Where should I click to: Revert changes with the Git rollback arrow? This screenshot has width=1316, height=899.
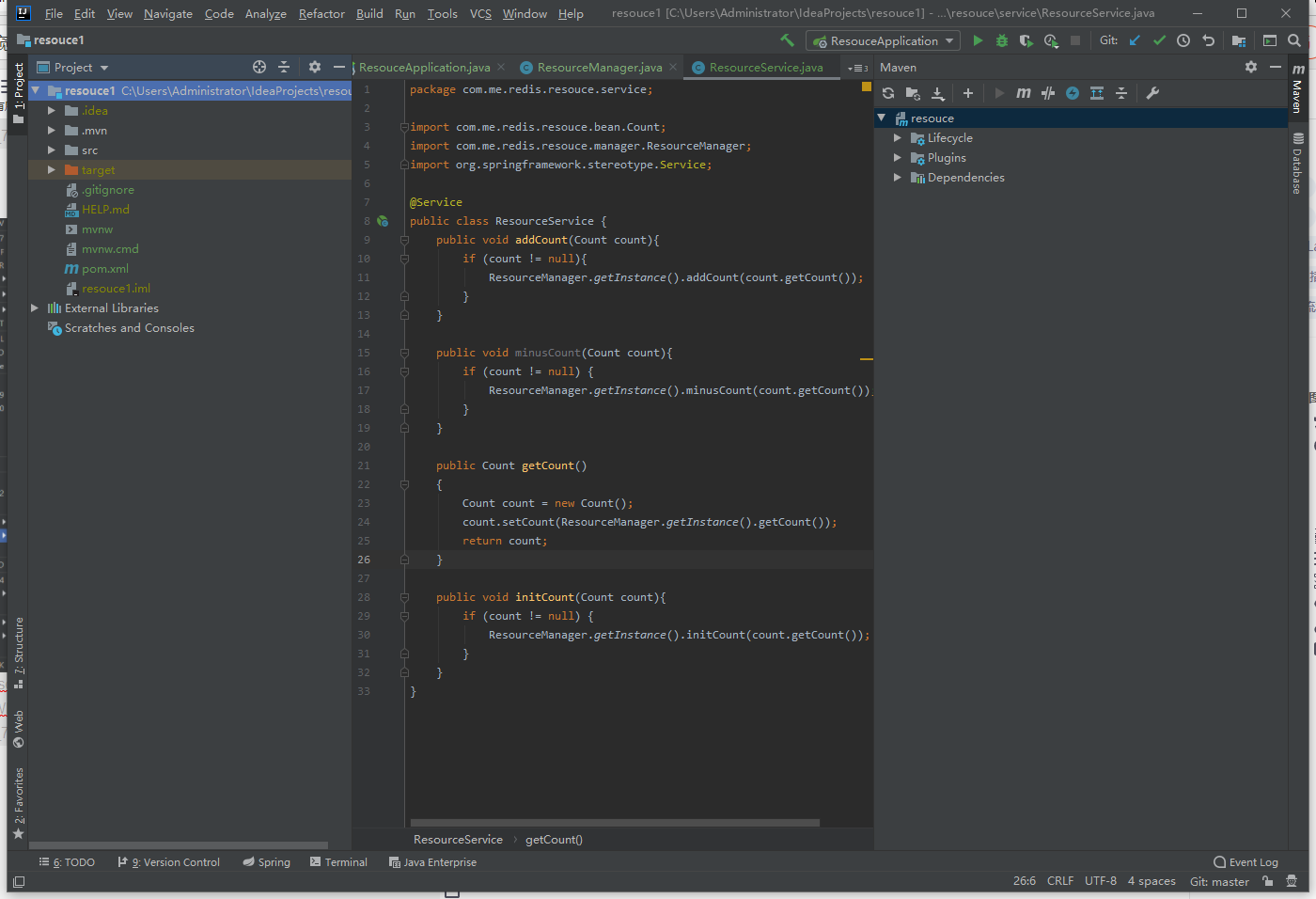point(1209,40)
